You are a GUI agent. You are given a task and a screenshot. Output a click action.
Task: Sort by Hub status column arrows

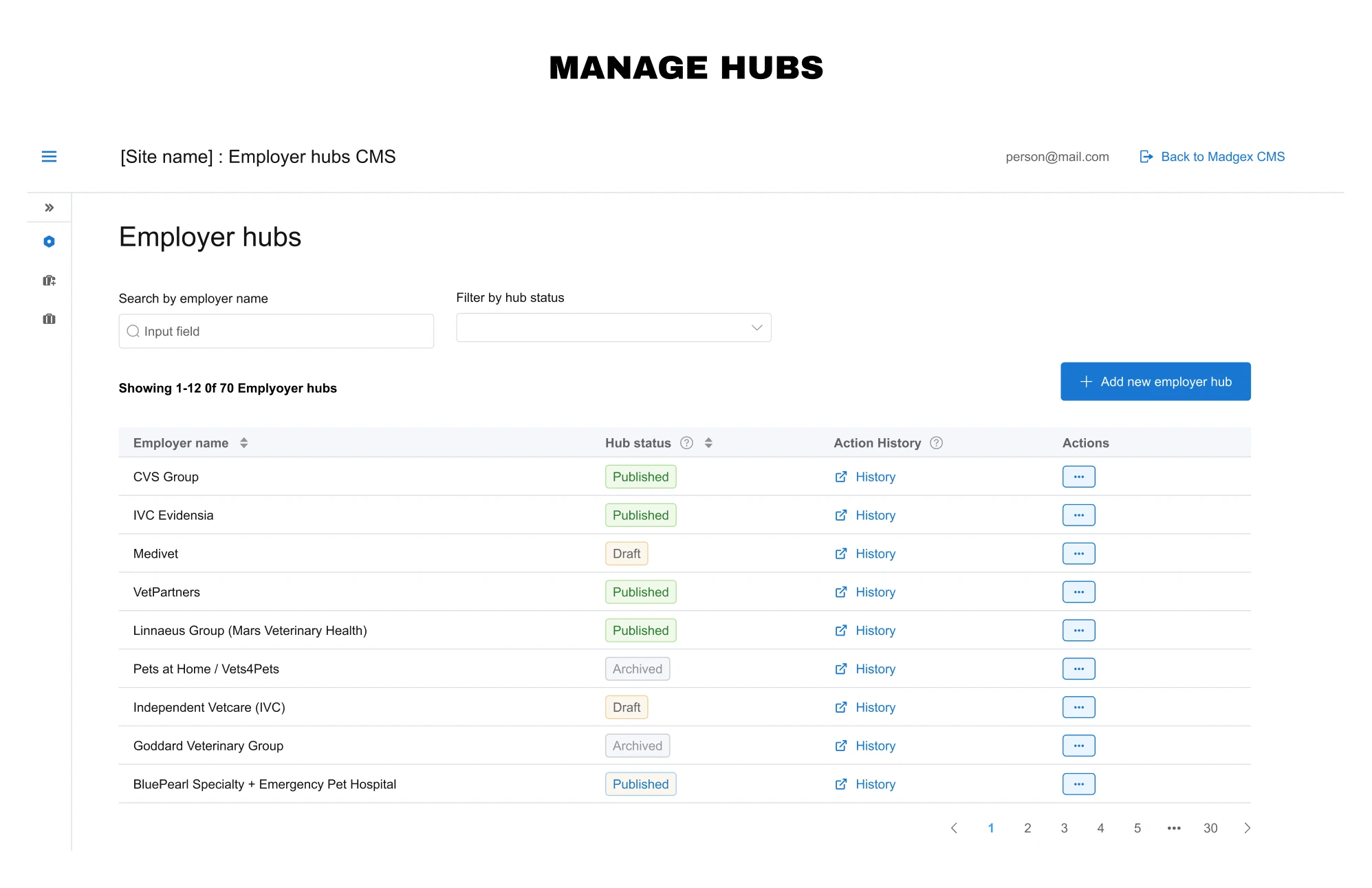(708, 443)
